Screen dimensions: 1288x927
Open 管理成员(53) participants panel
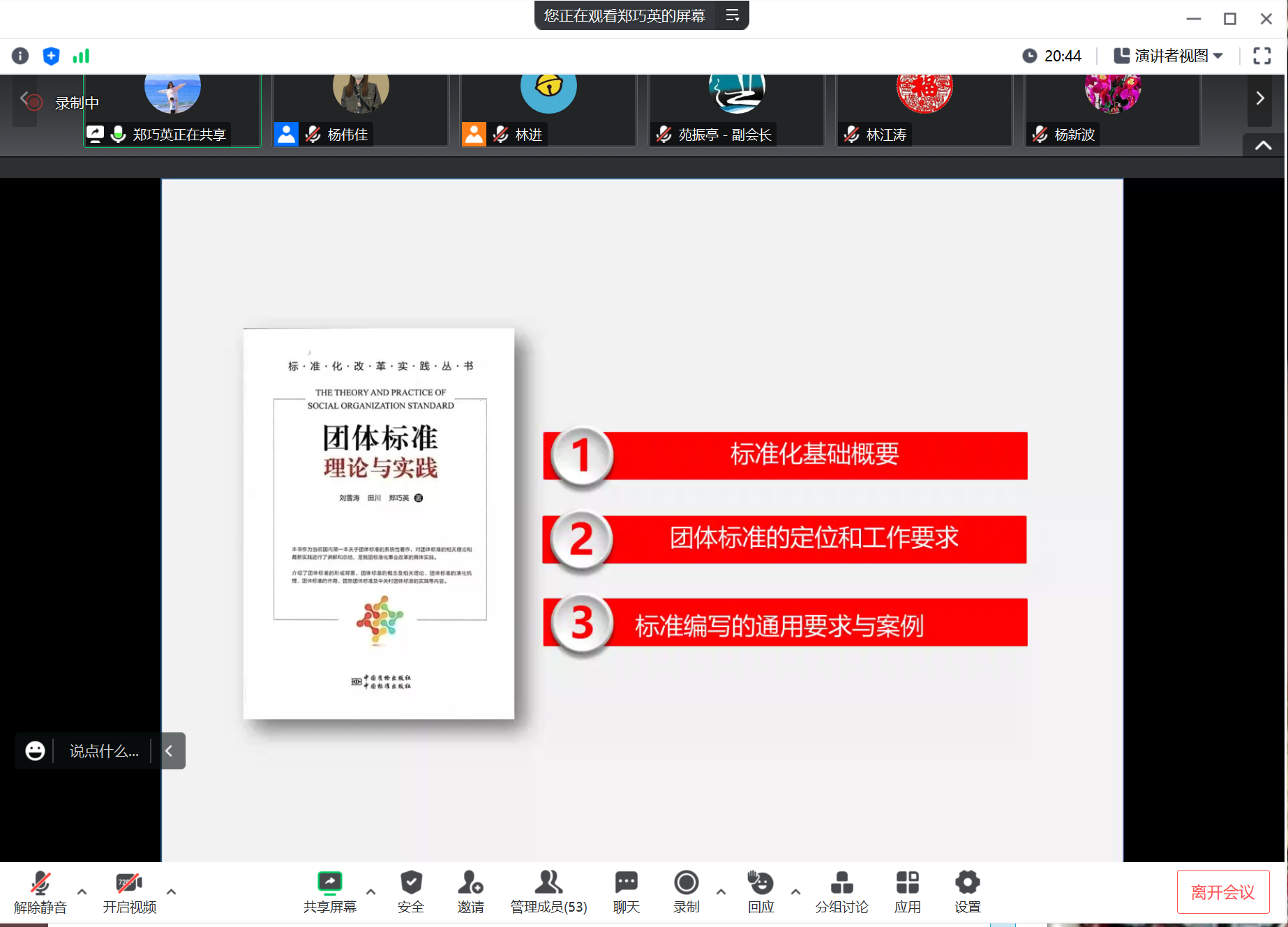(x=548, y=892)
